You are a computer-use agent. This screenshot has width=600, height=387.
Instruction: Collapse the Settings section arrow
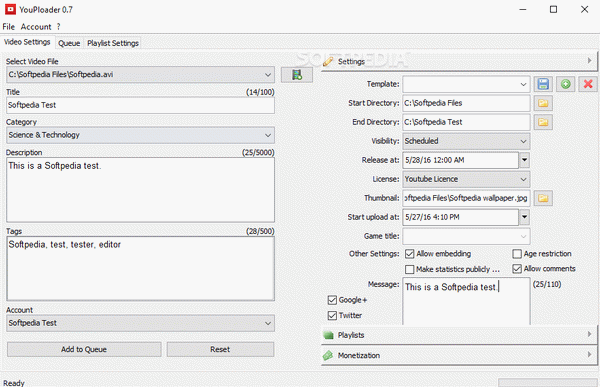coord(590,60)
